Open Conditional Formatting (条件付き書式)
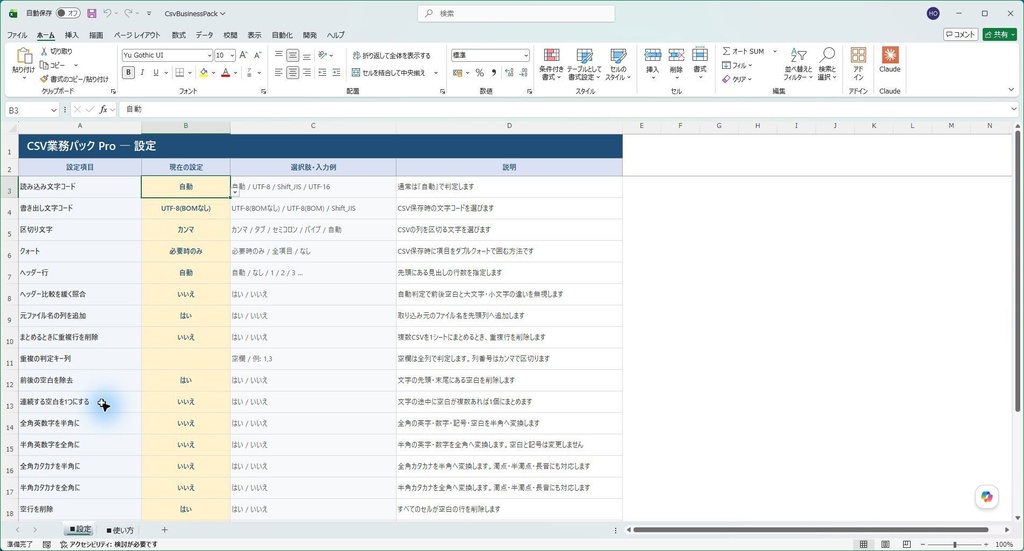The image size is (1024, 551). click(551, 64)
